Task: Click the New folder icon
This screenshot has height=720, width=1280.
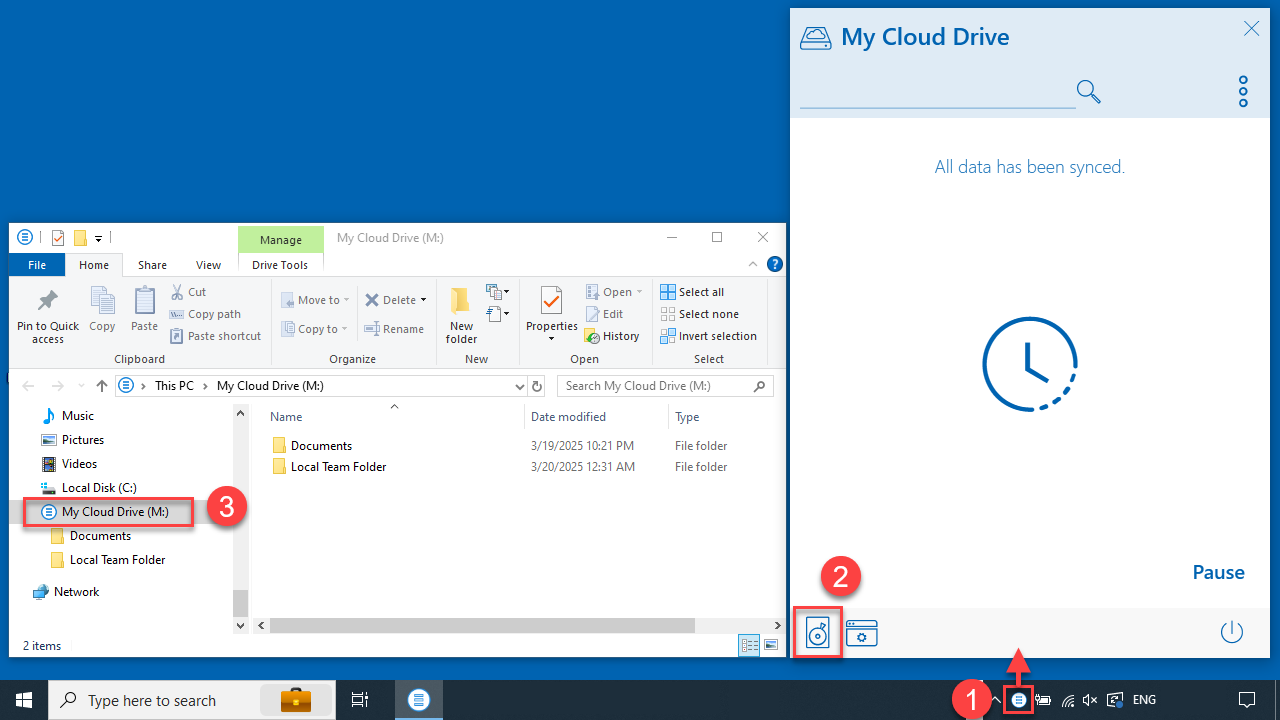Action: [461, 300]
